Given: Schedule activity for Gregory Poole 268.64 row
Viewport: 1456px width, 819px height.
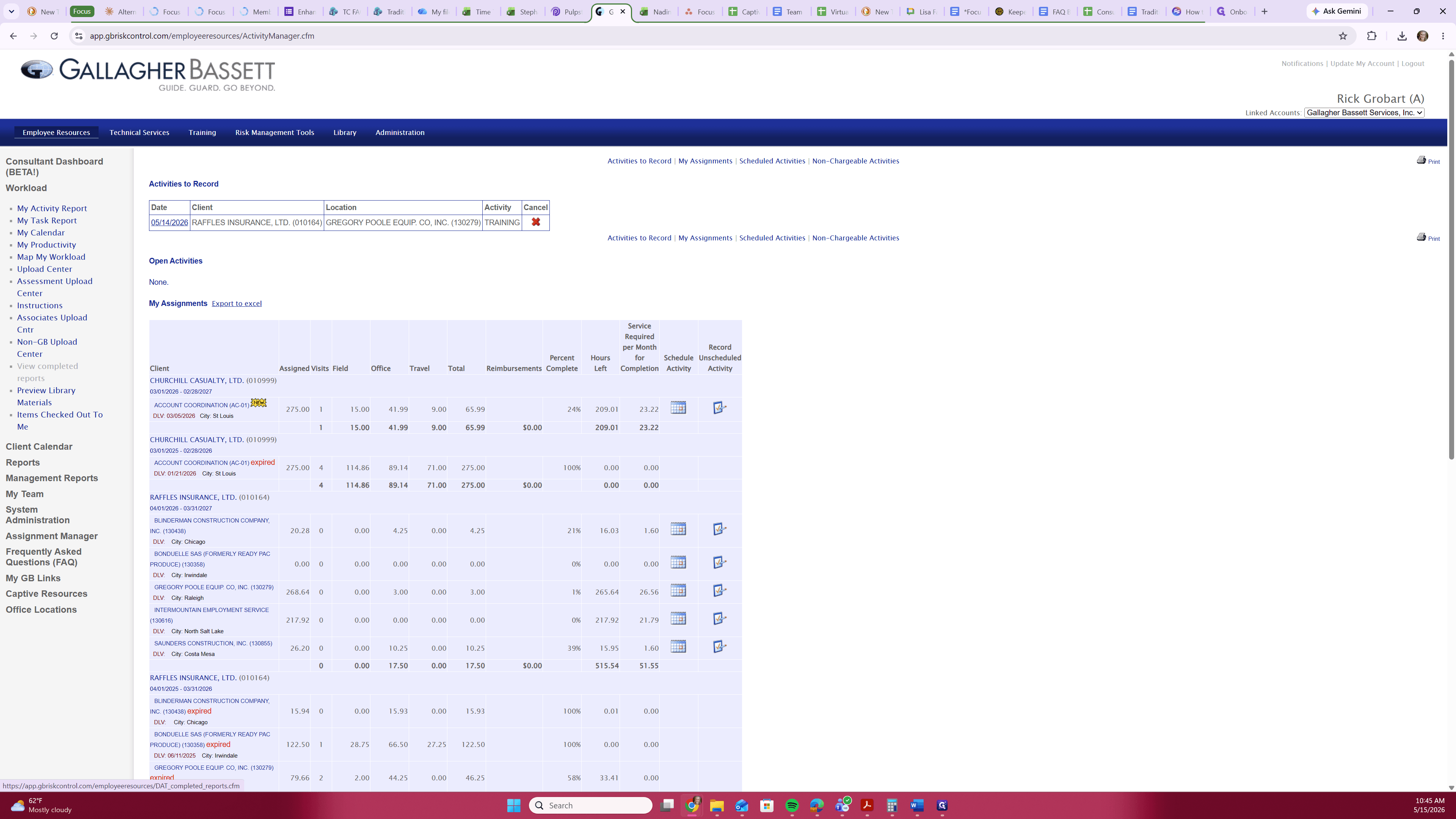Looking at the screenshot, I should (x=678, y=591).
